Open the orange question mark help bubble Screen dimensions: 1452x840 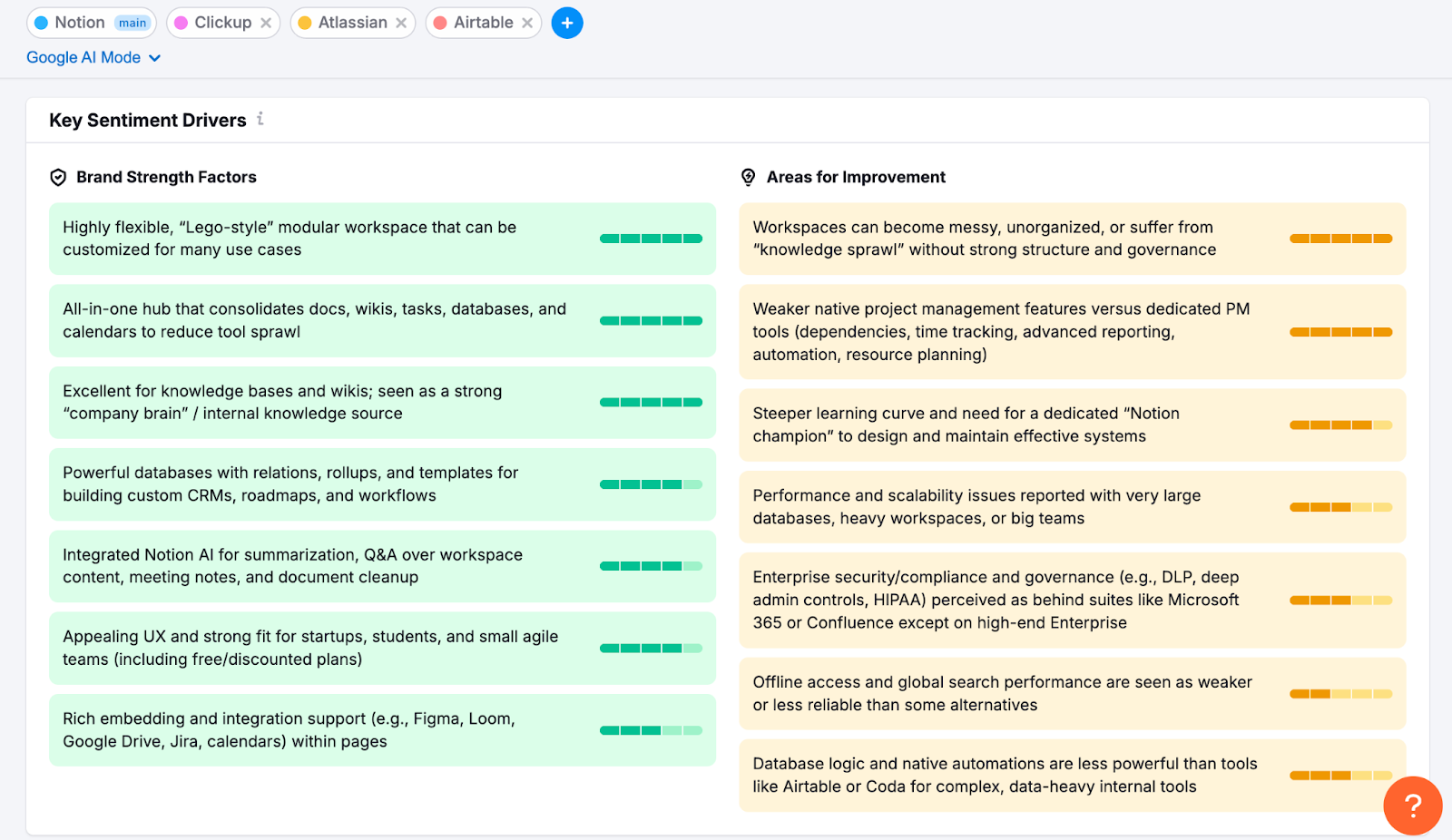click(1412, 806)
